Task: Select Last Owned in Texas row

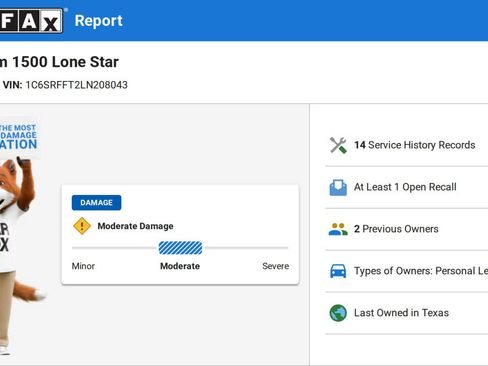Action: pyautogui.click(x=407, y=313)
